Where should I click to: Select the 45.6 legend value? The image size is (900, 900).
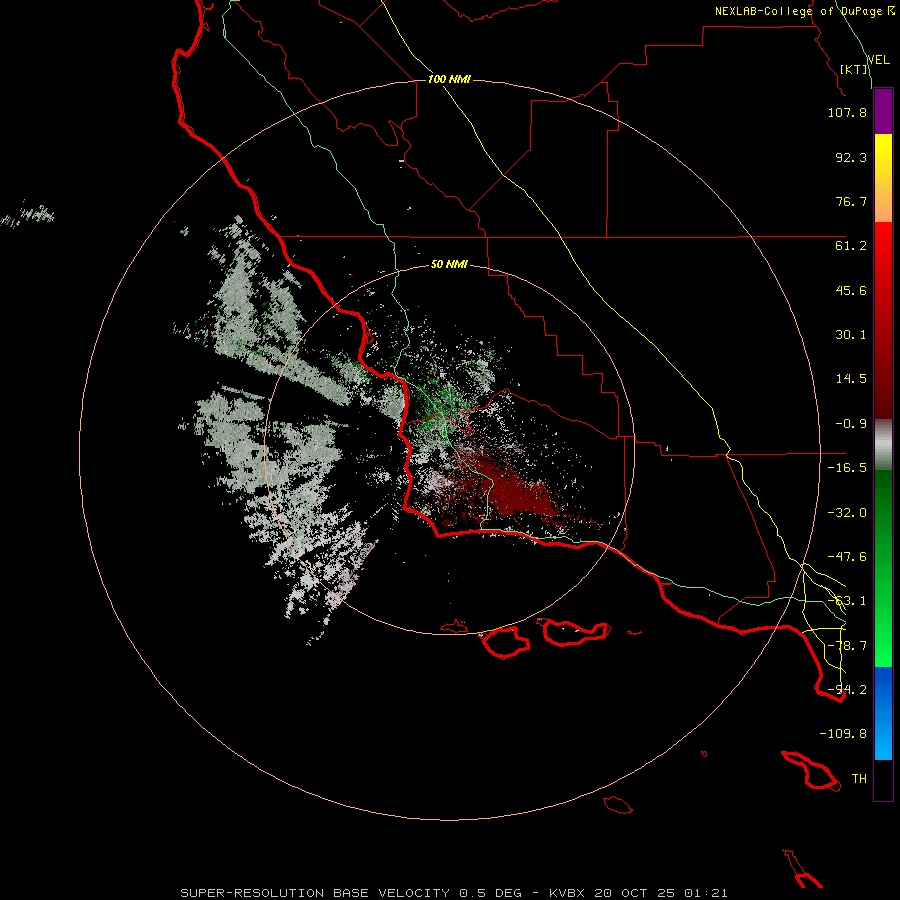(851, 290)
